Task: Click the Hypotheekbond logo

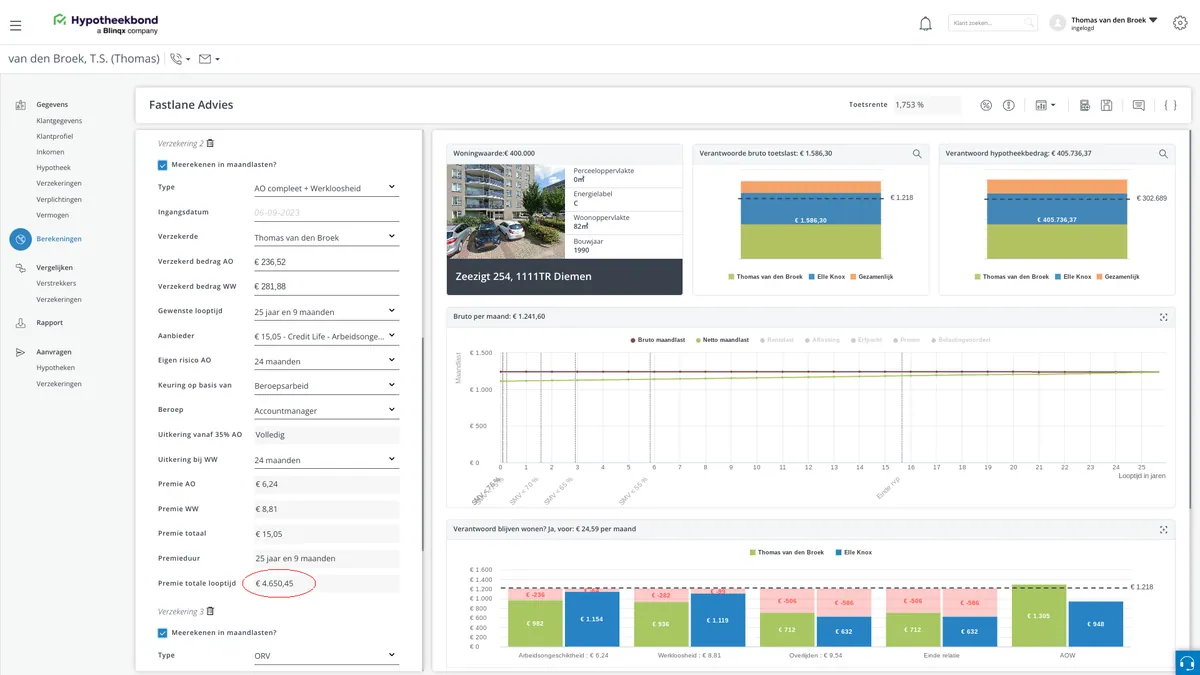Action: (x=106, y=24)
